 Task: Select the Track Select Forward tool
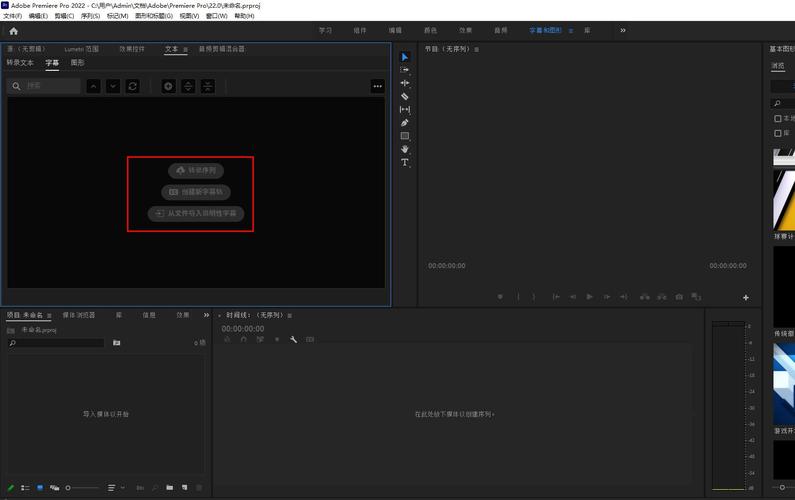tap(405, 70)
